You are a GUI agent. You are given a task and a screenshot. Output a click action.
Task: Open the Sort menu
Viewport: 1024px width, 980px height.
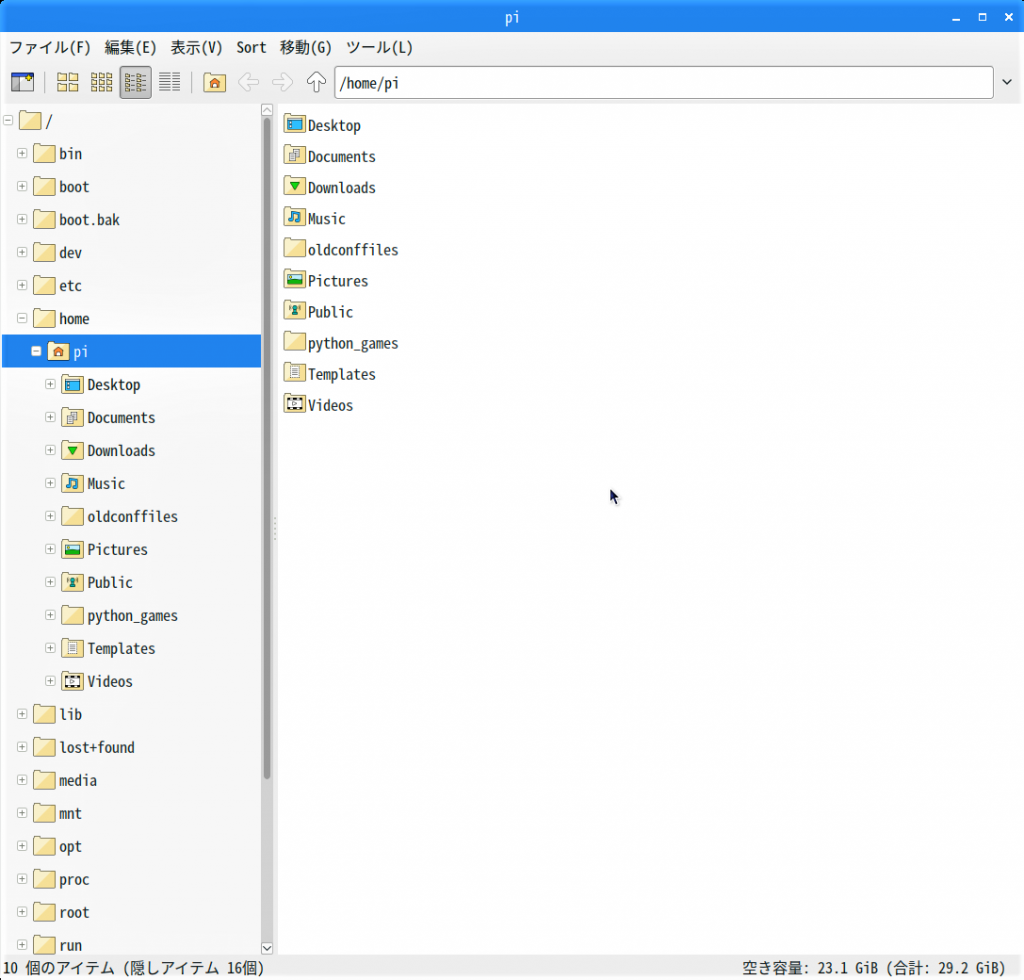pyautogui.click(x=251, y=48)
